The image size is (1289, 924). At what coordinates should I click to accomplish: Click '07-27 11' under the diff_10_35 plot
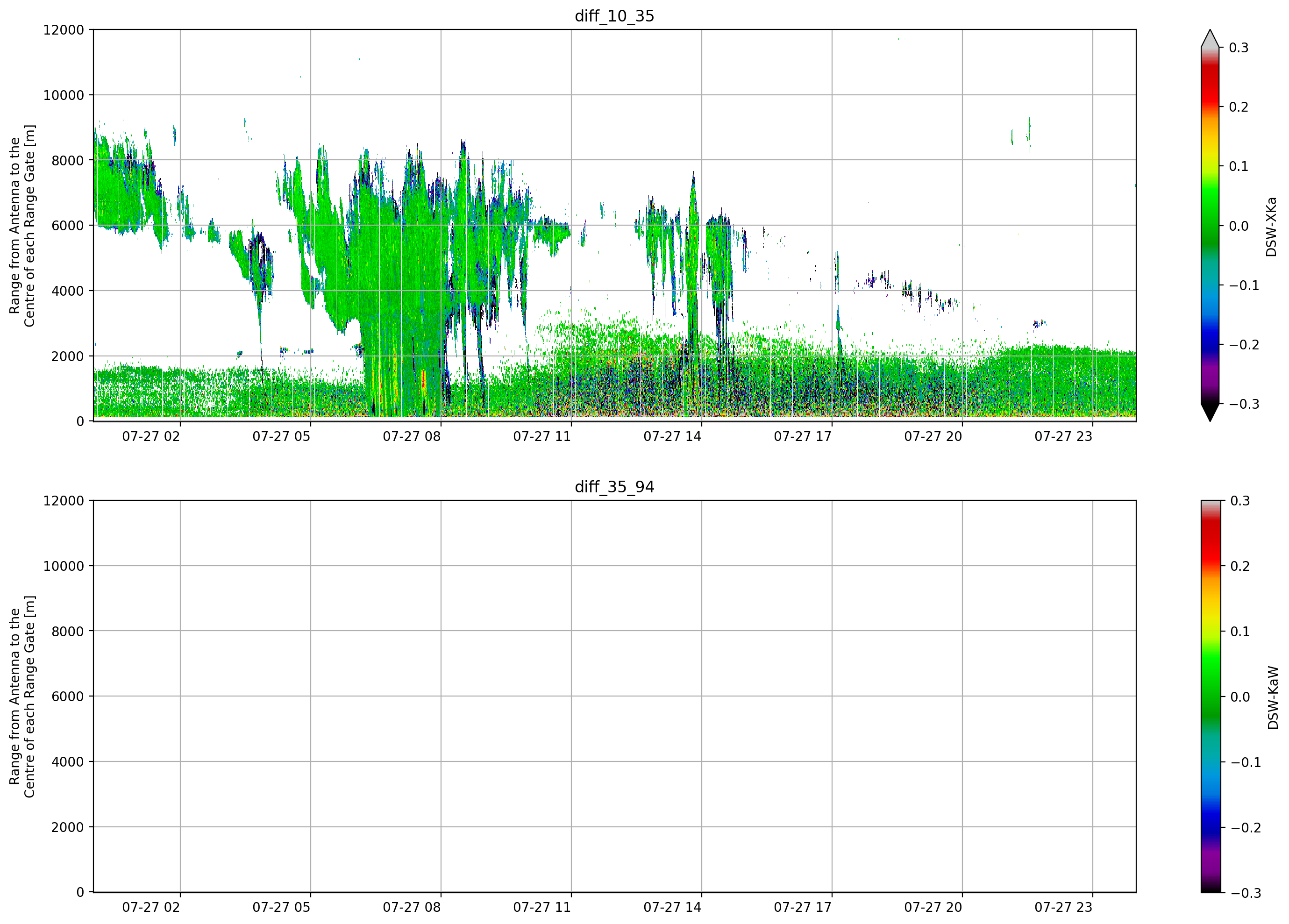[x=542, y=436]
